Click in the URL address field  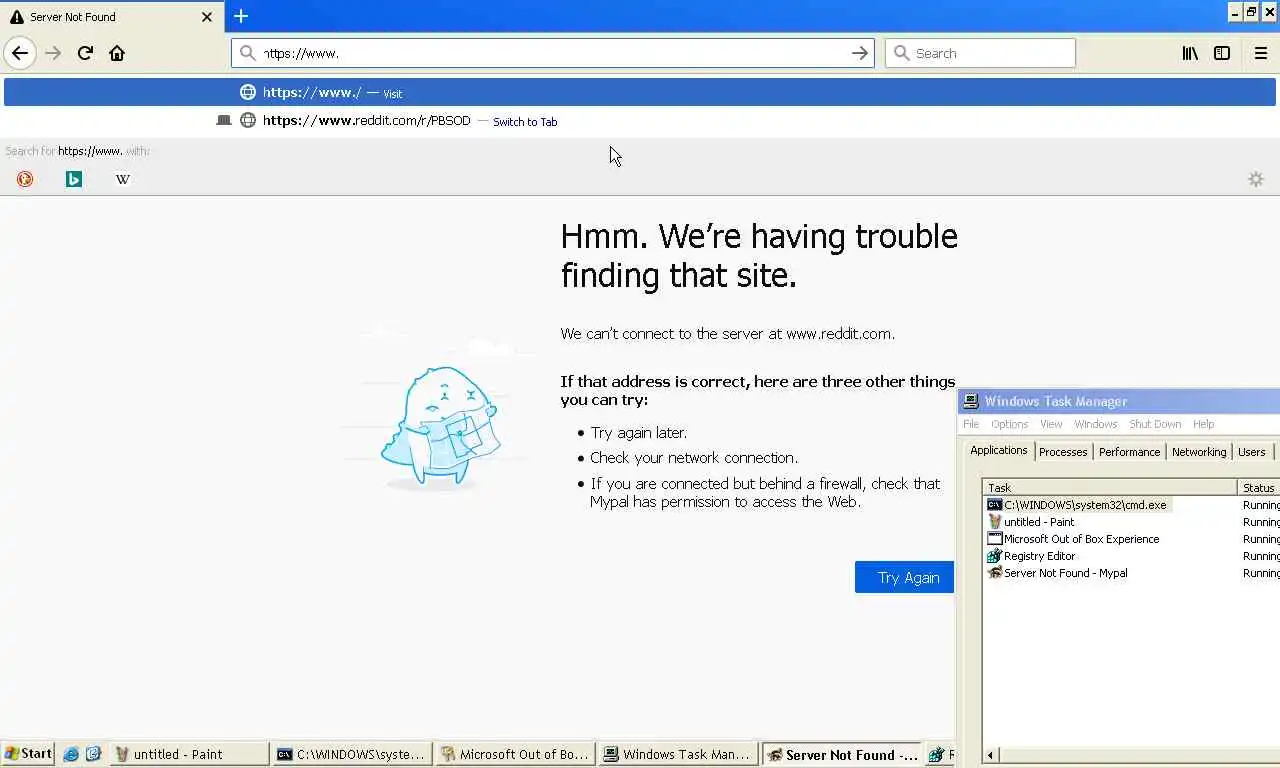pos(552,53)
